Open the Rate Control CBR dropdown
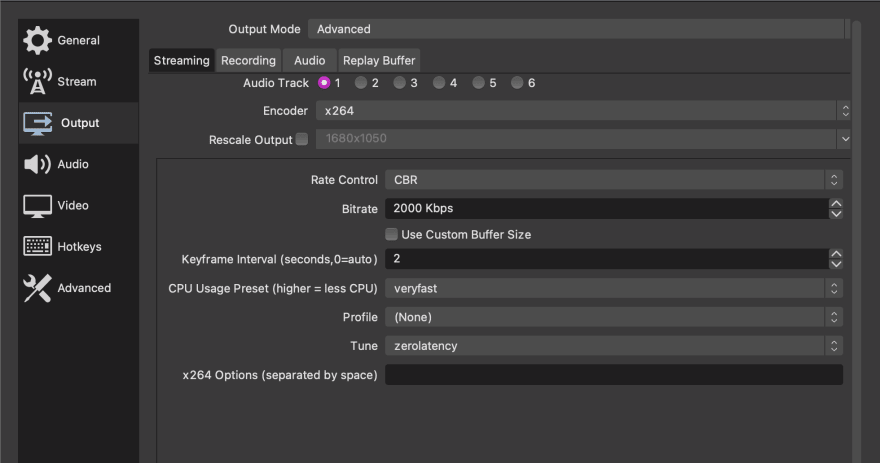Screen dimensions: 880x463 coord(614,180)
